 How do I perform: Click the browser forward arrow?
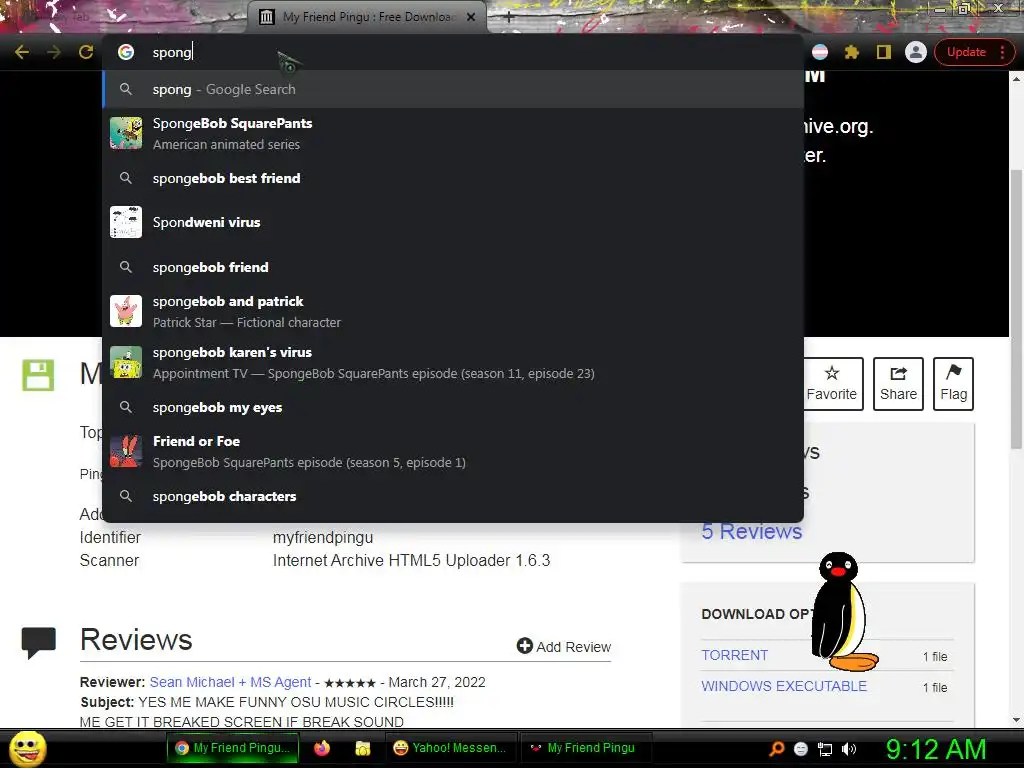54,52
